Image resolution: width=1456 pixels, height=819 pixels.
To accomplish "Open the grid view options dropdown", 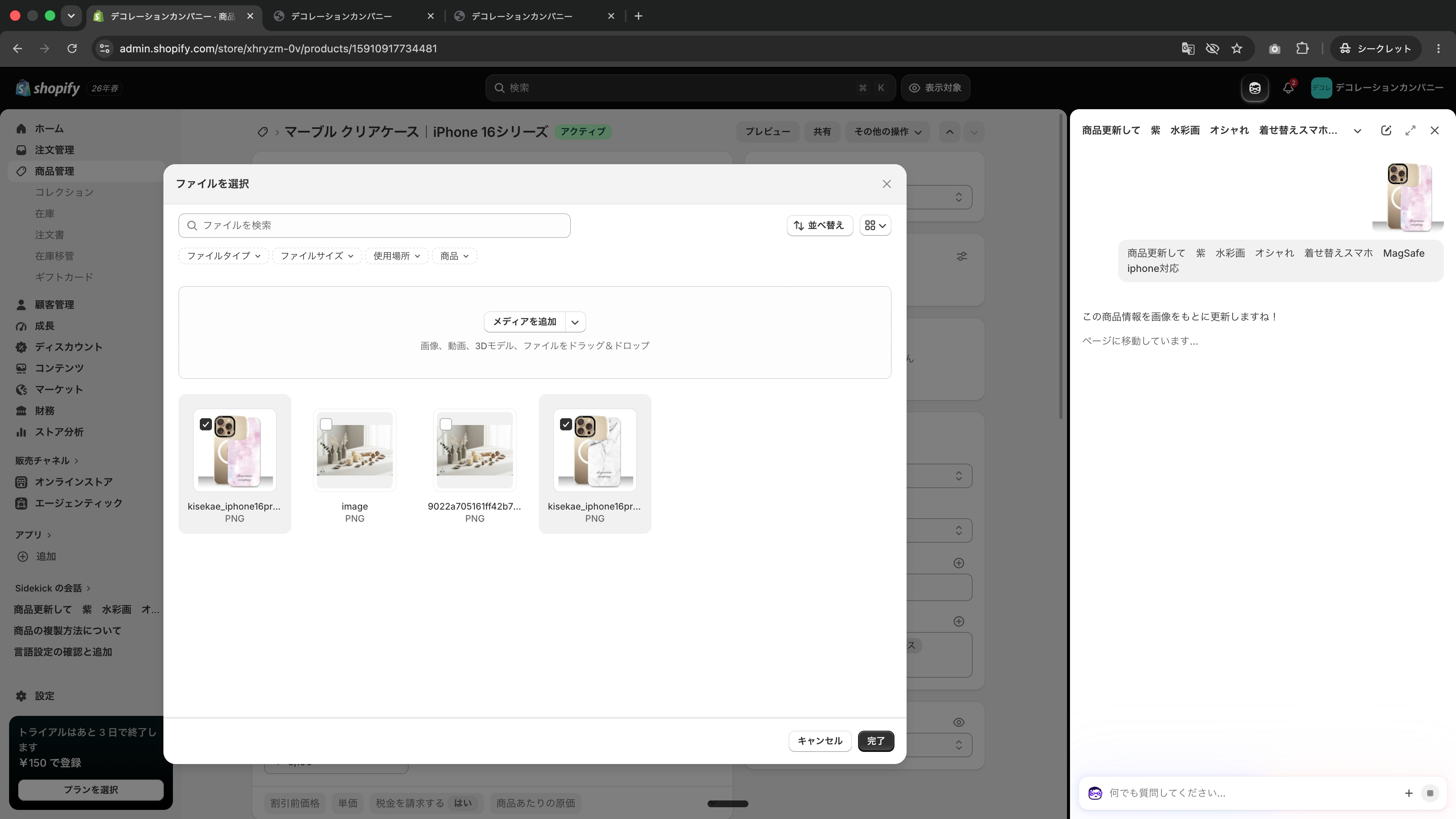I will (875, 226).
